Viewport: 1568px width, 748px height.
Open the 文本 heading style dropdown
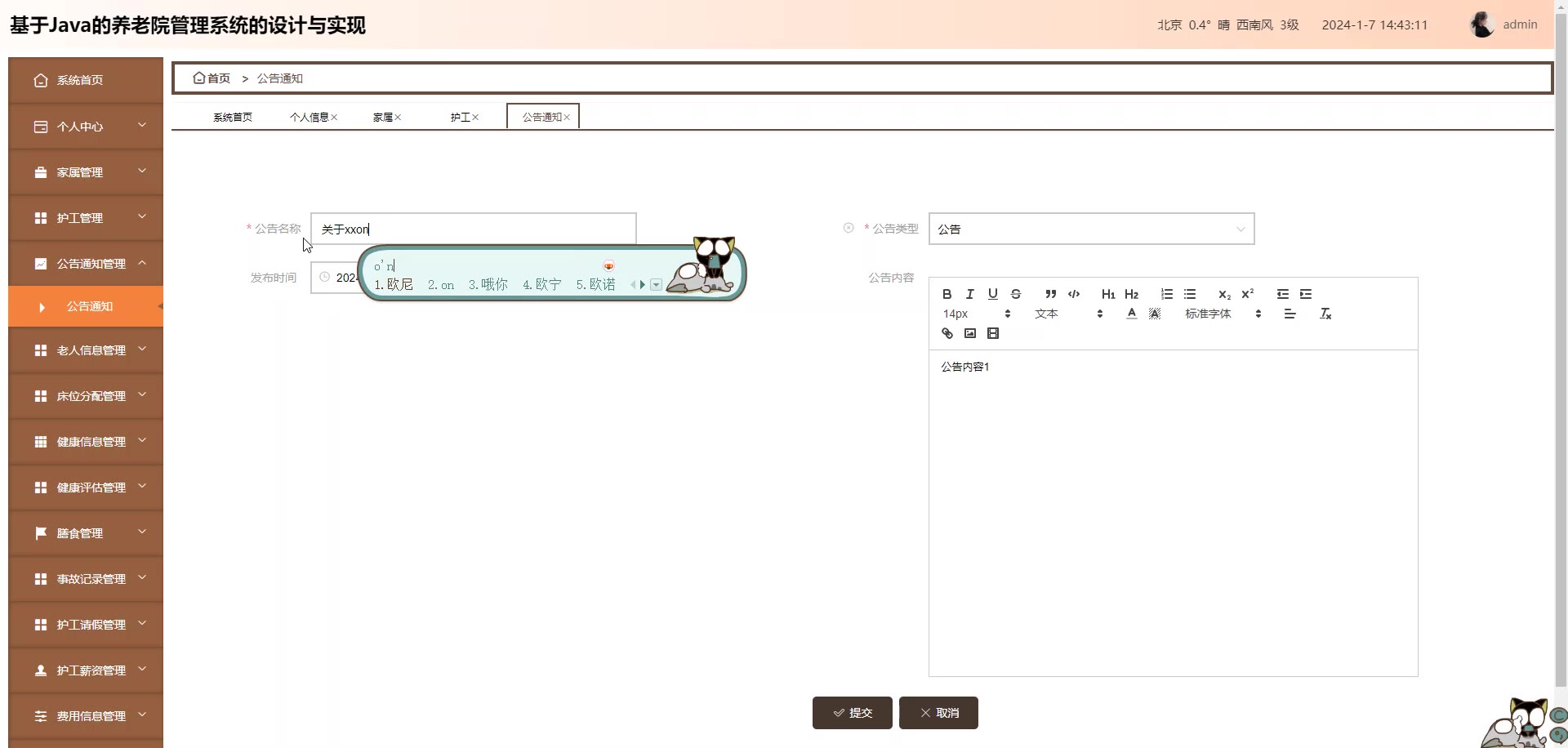pyautogui.click(x=1068, y=314)
